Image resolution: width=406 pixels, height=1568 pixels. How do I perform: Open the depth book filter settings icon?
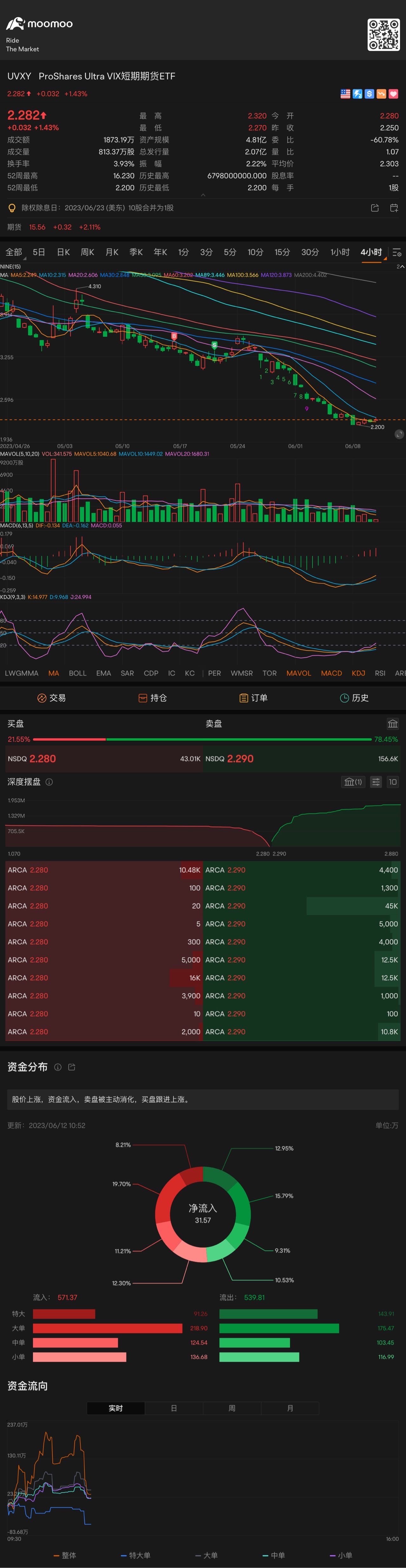pyautogui.click(x=376, y=782)
